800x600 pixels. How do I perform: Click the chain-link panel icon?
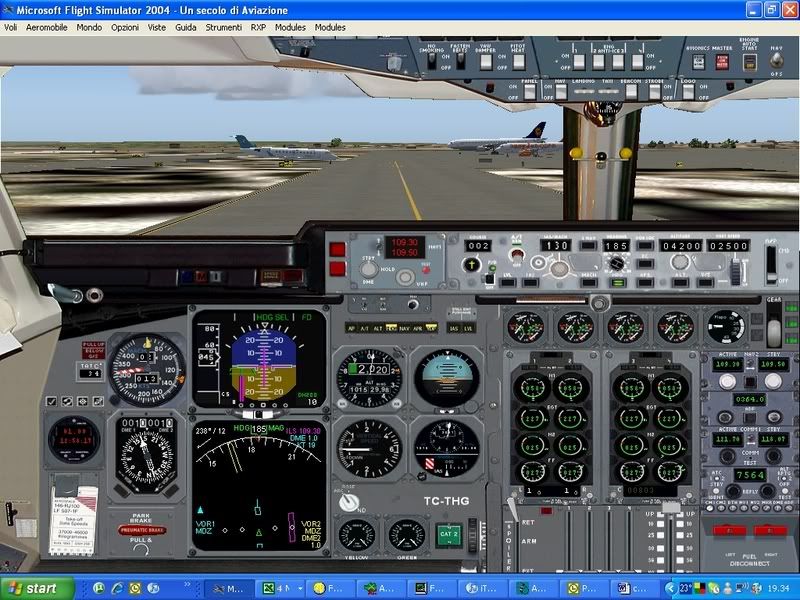tap(67, 402)
